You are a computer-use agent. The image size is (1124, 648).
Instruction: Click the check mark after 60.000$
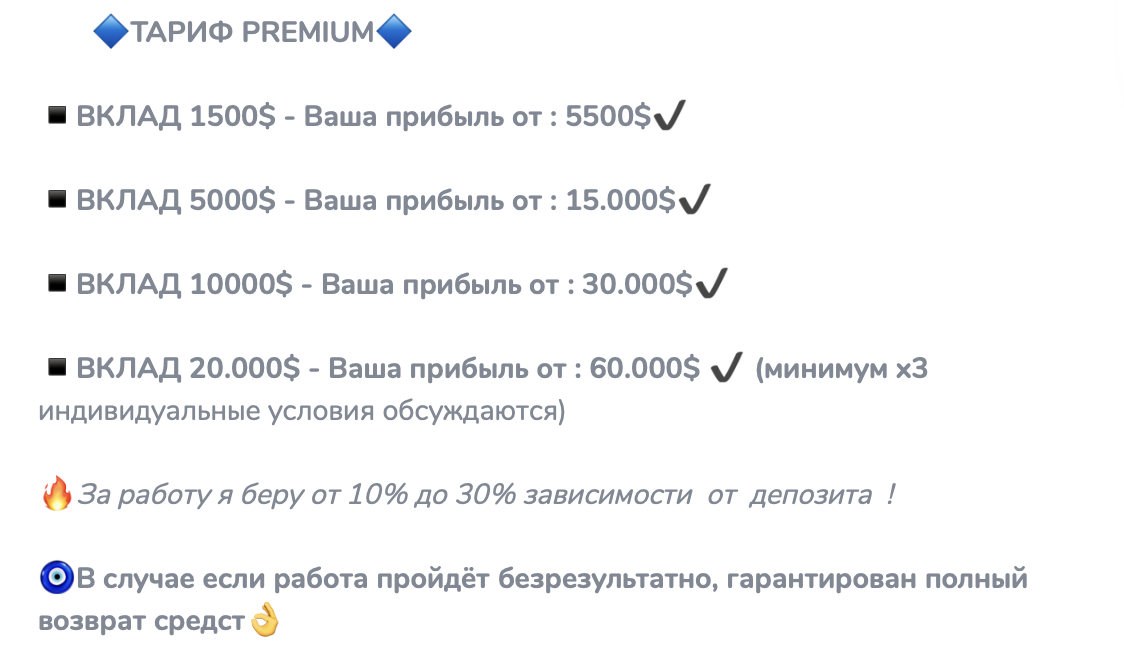pyautogui.click(x=725, y=369)
